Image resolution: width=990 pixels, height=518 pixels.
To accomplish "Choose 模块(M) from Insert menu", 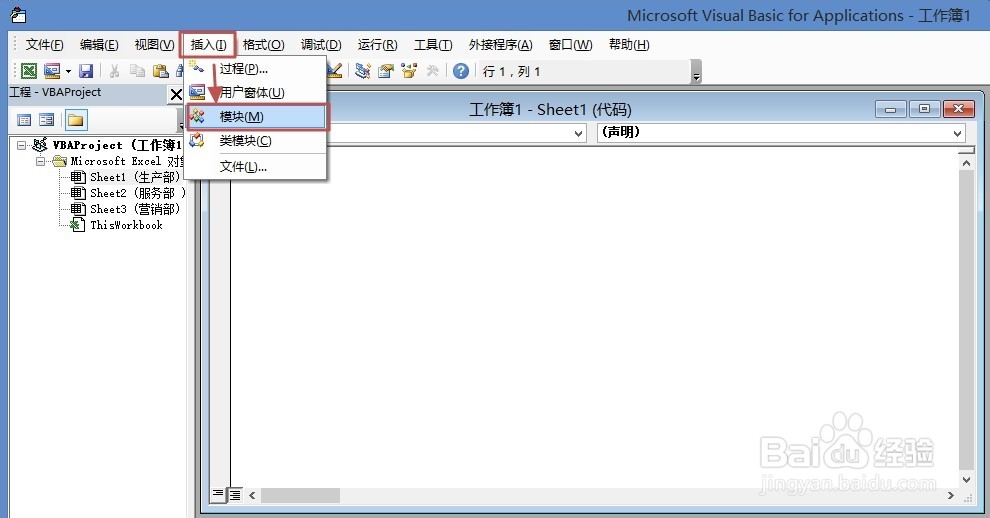I will 256,117.
